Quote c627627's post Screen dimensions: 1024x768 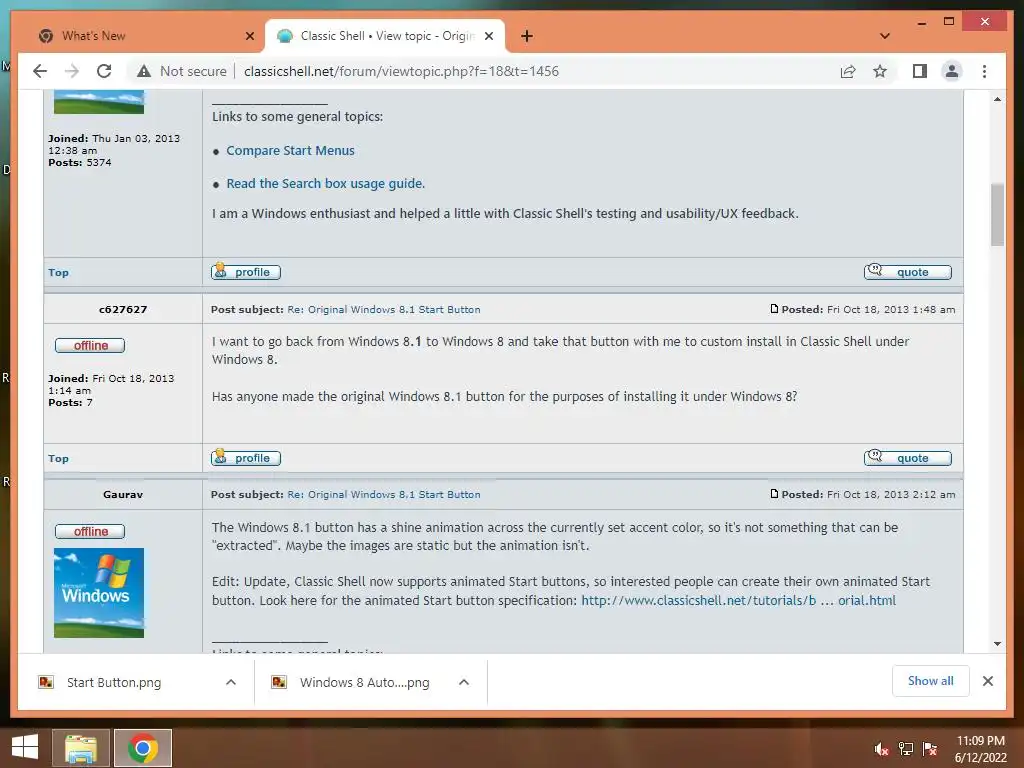tap(907, 458)
